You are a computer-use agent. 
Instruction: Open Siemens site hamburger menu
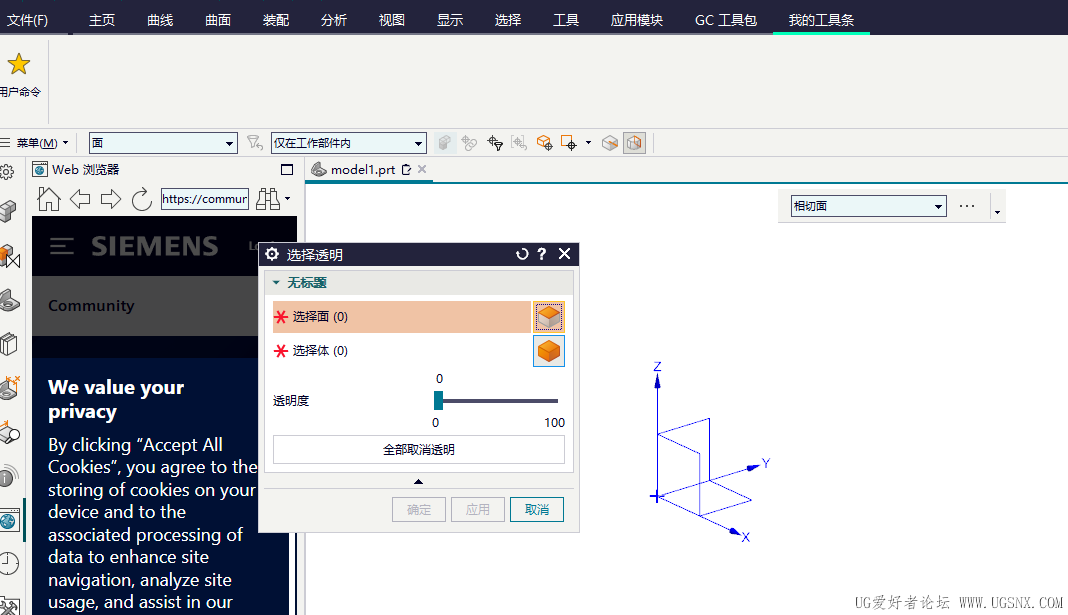(62, 246)
